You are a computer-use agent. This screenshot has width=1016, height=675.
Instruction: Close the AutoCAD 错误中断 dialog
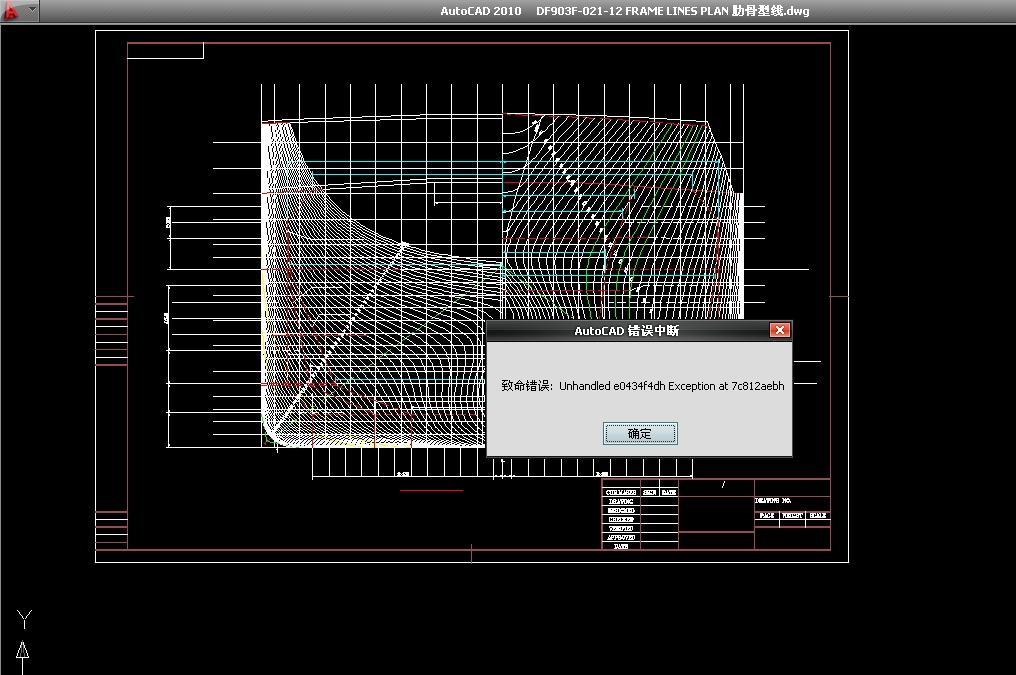(779, 330)
